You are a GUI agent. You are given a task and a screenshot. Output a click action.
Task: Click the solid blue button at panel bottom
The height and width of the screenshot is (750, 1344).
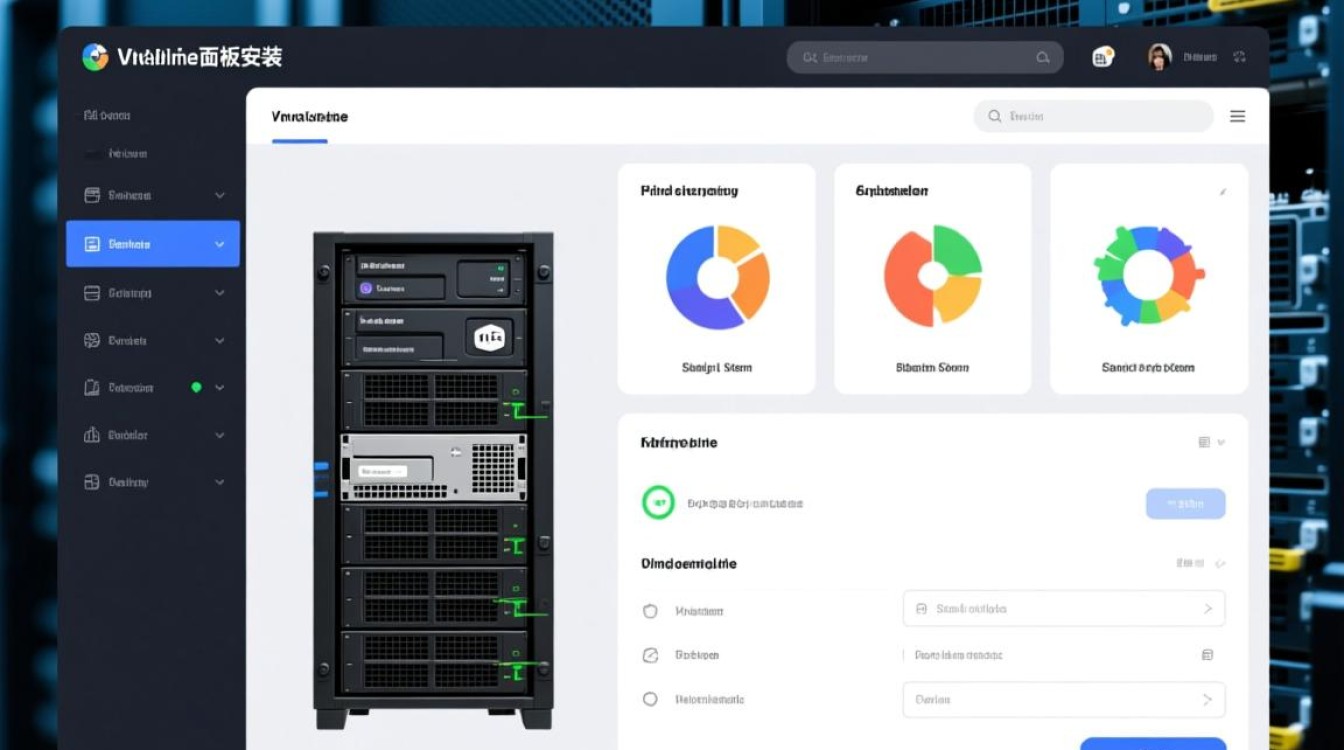point(1152,743)
